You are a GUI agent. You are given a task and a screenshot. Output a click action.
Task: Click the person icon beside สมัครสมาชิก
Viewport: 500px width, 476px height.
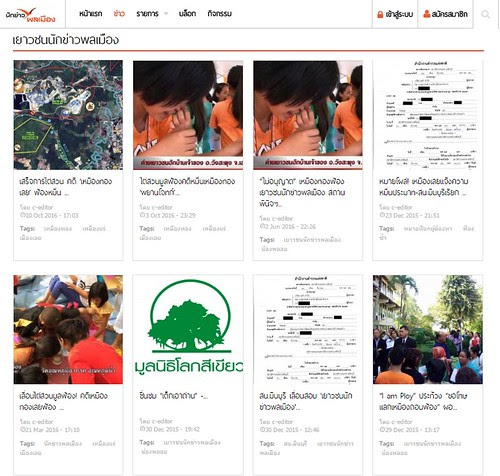[x=426, y=14]
